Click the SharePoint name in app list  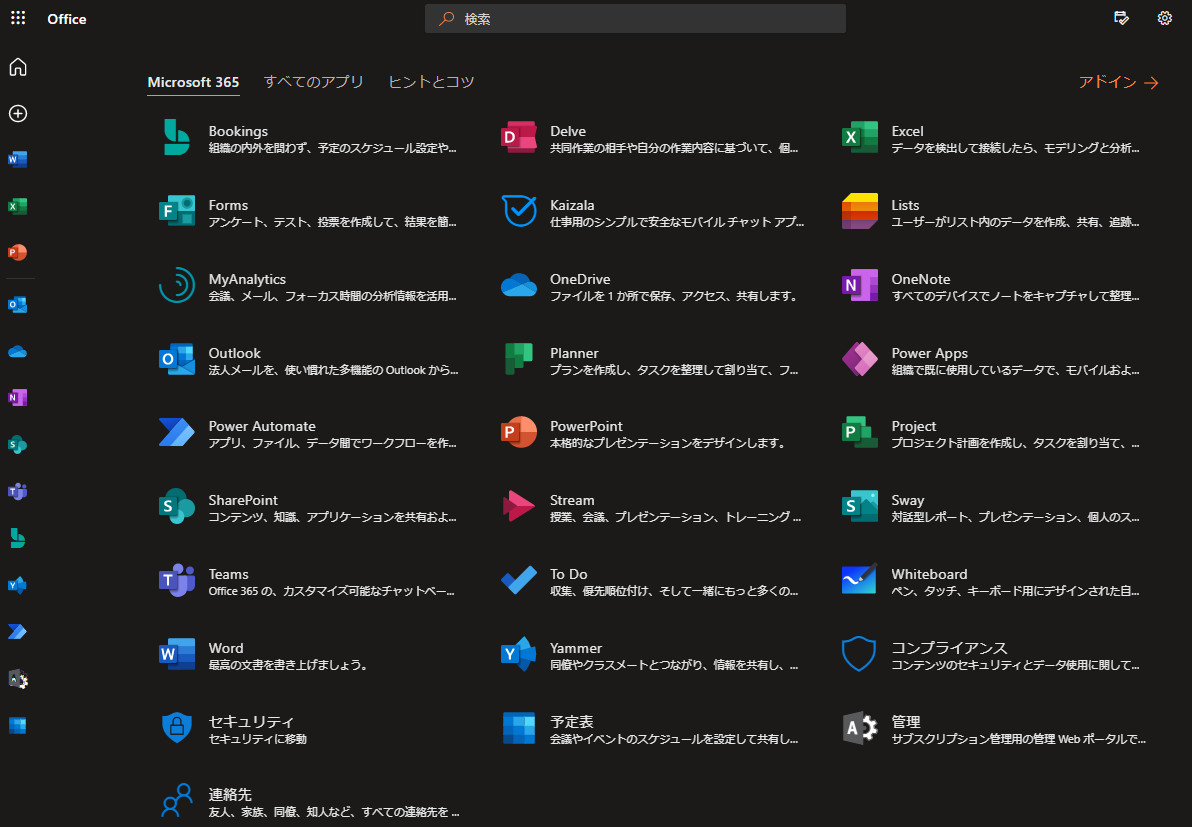pos(243,500)
